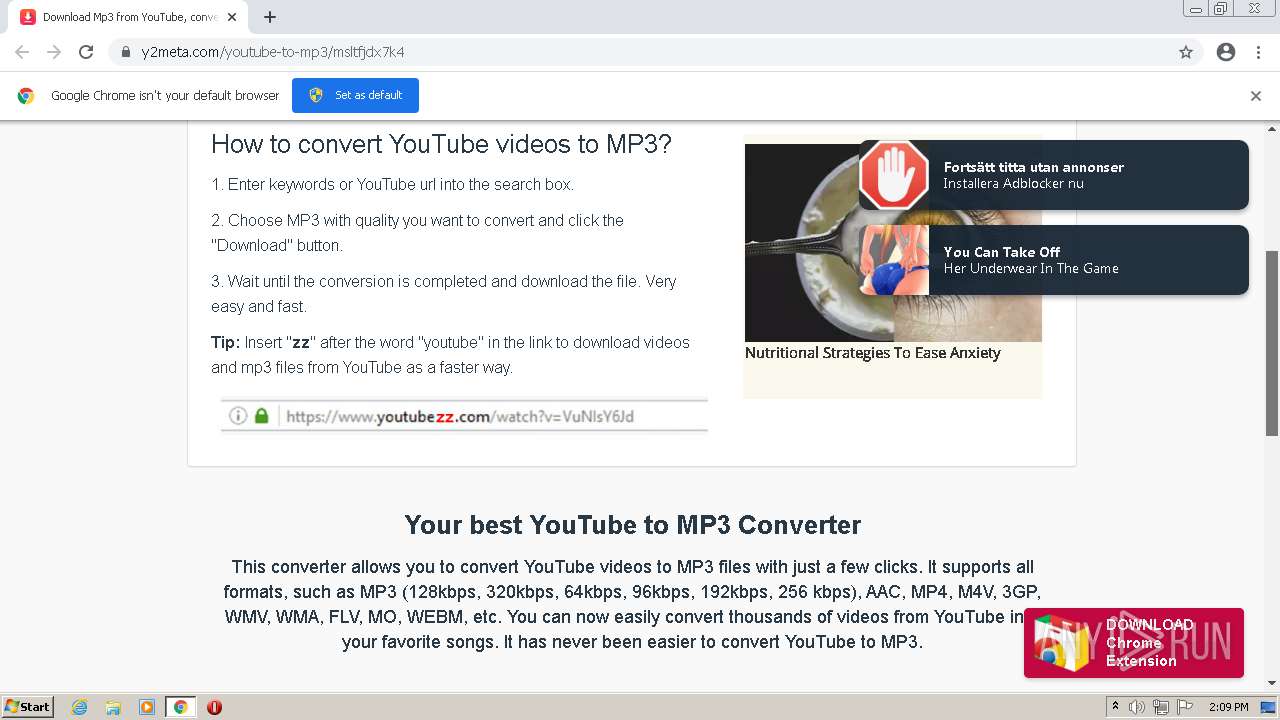Viewport: 1280px width, 720px height.
Task: Click step 1 'Enter keywords or YouTube url' text
Action: pyautogui.click(x=392, y=184)
